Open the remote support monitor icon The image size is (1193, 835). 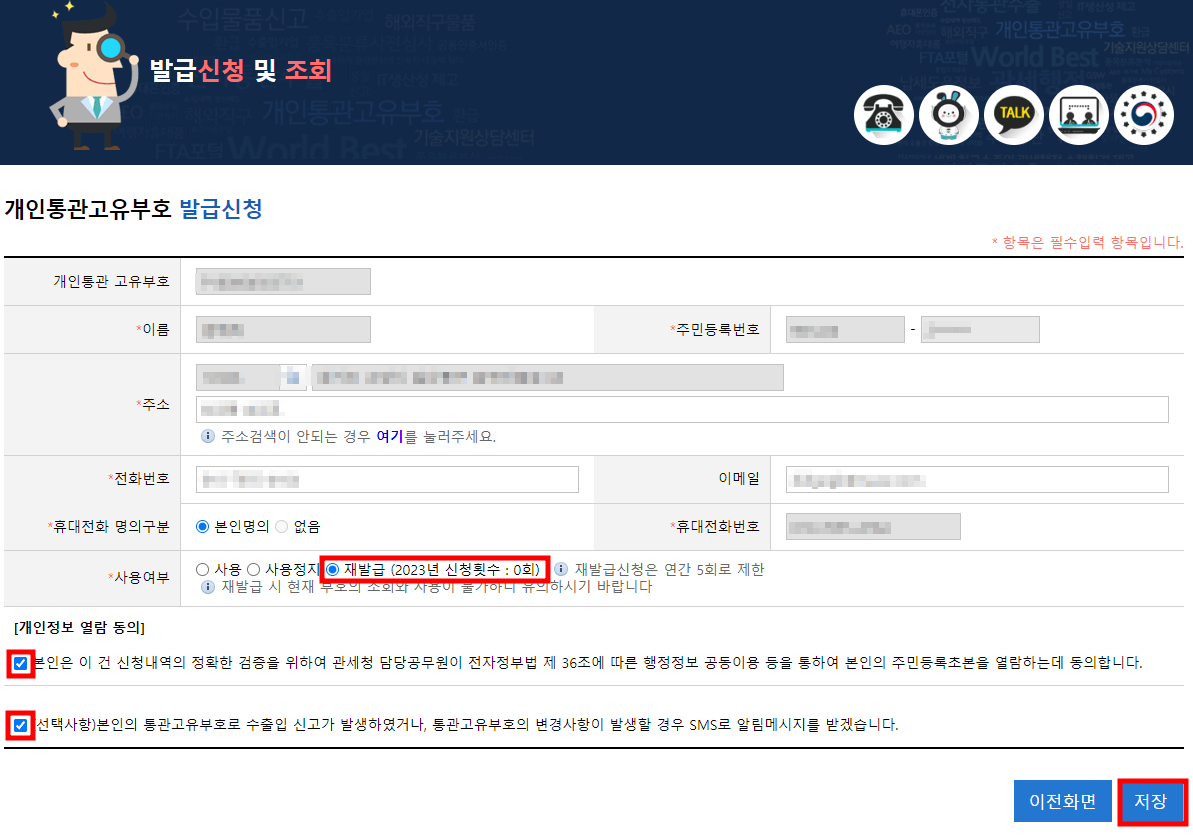click(x=1079, y=115)
